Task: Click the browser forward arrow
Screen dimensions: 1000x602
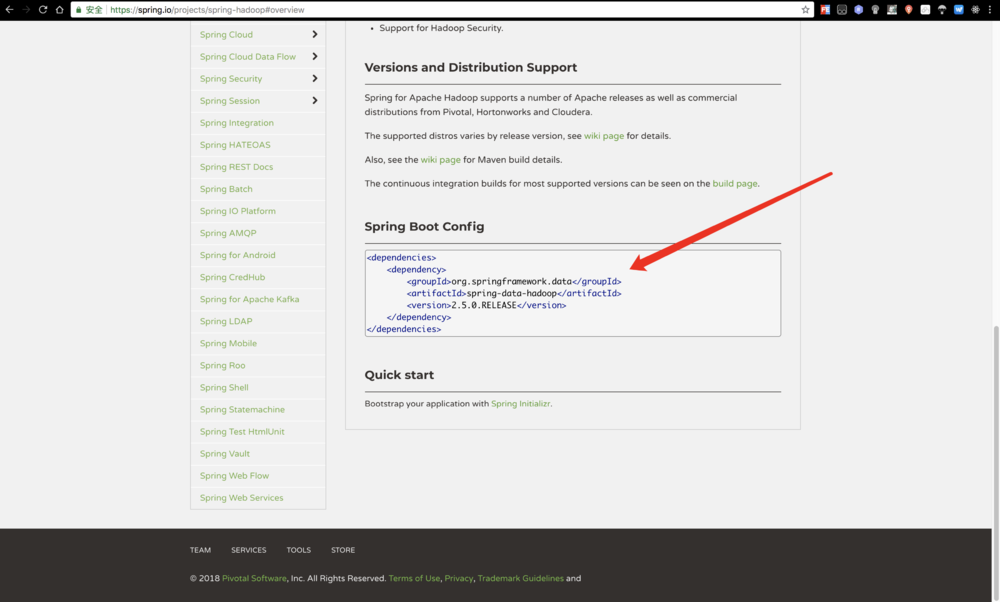Action: pyautogui.click(x=26, y=10)
